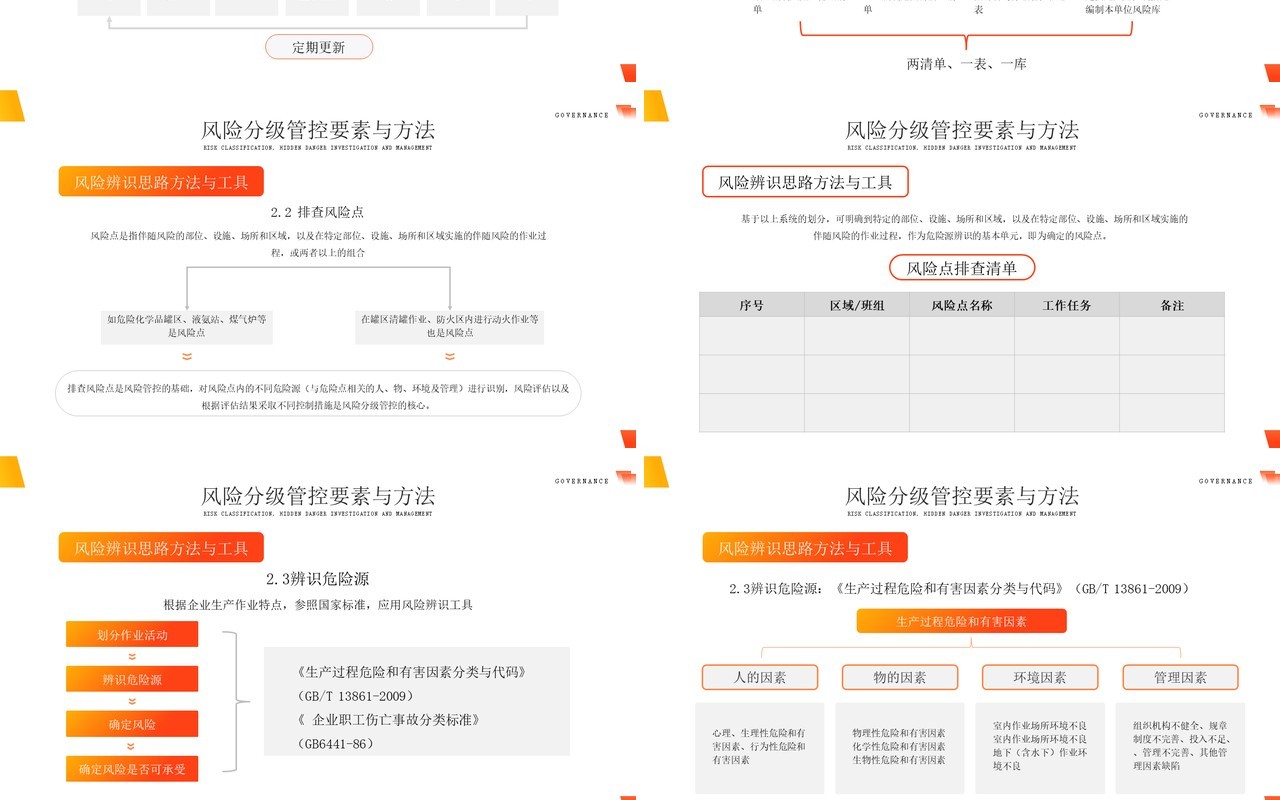The image size is (1280, 800).
Task: Click the 在罐区清罐作业 example box
Action: [450, 326]
